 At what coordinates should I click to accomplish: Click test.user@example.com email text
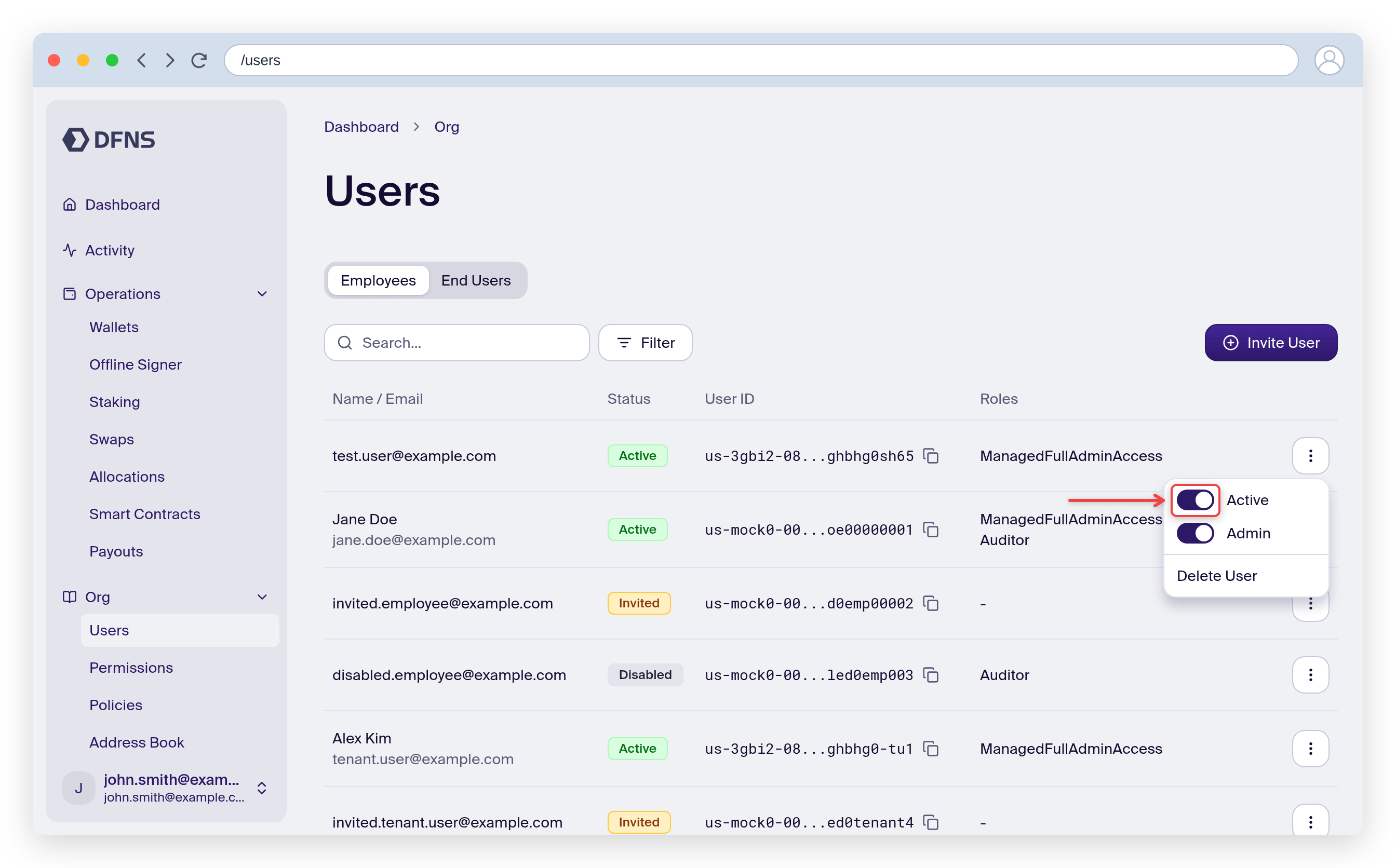414,456
